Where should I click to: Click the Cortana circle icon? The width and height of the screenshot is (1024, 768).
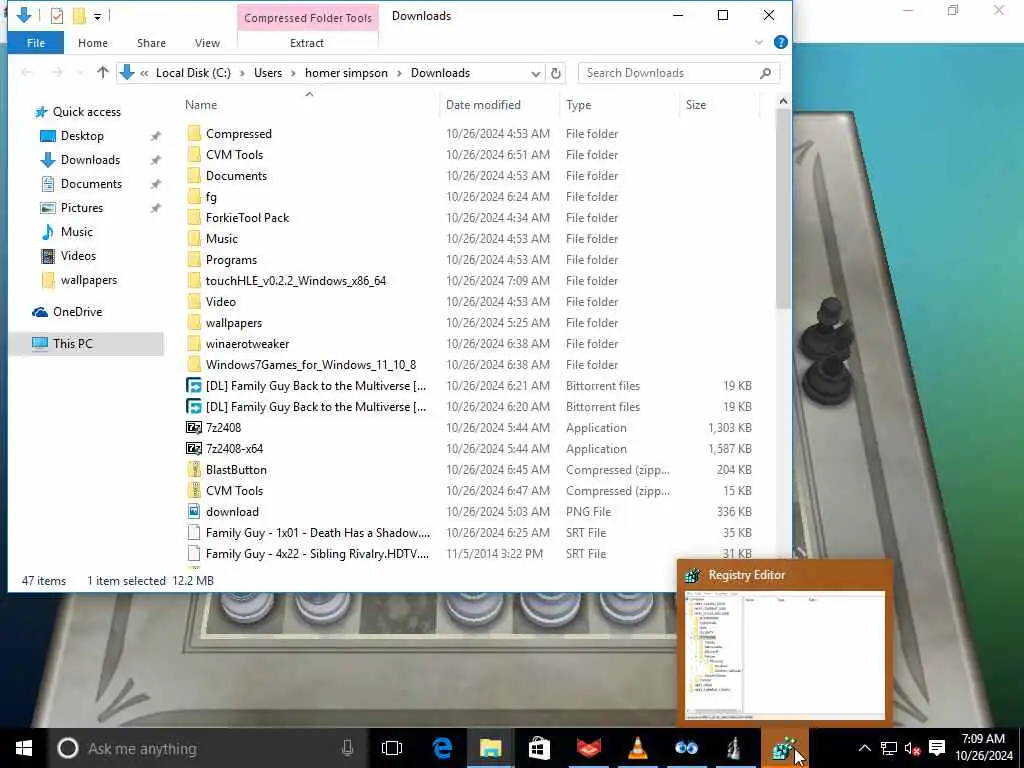(x=68, y=748)
